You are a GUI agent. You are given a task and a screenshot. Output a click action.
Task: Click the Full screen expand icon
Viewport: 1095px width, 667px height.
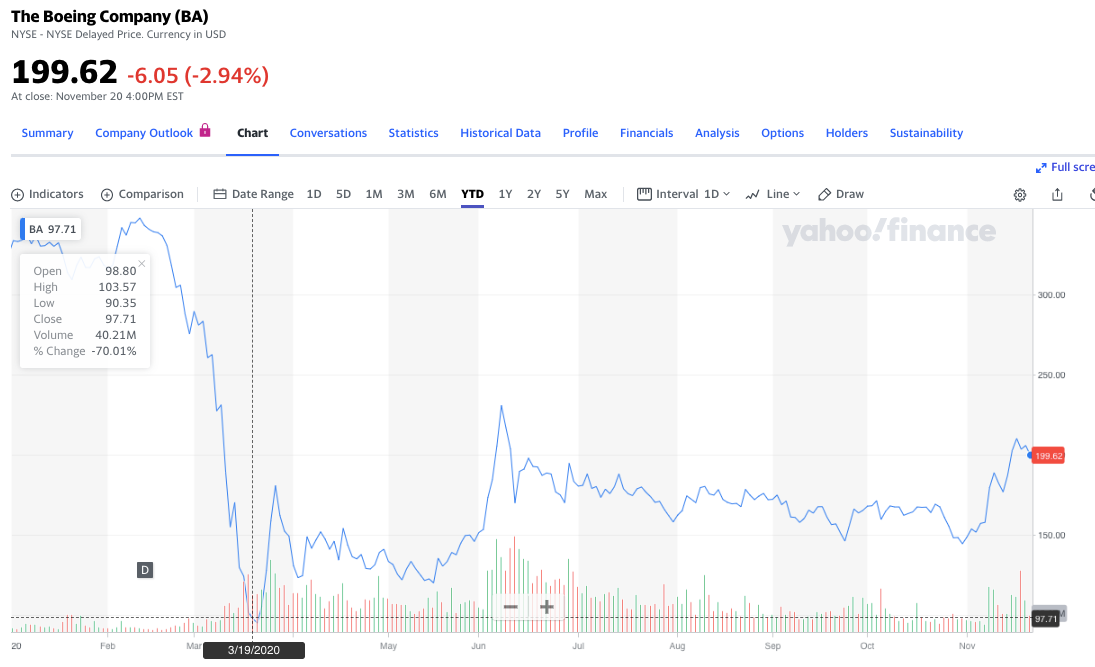(x=1041, y=168)
